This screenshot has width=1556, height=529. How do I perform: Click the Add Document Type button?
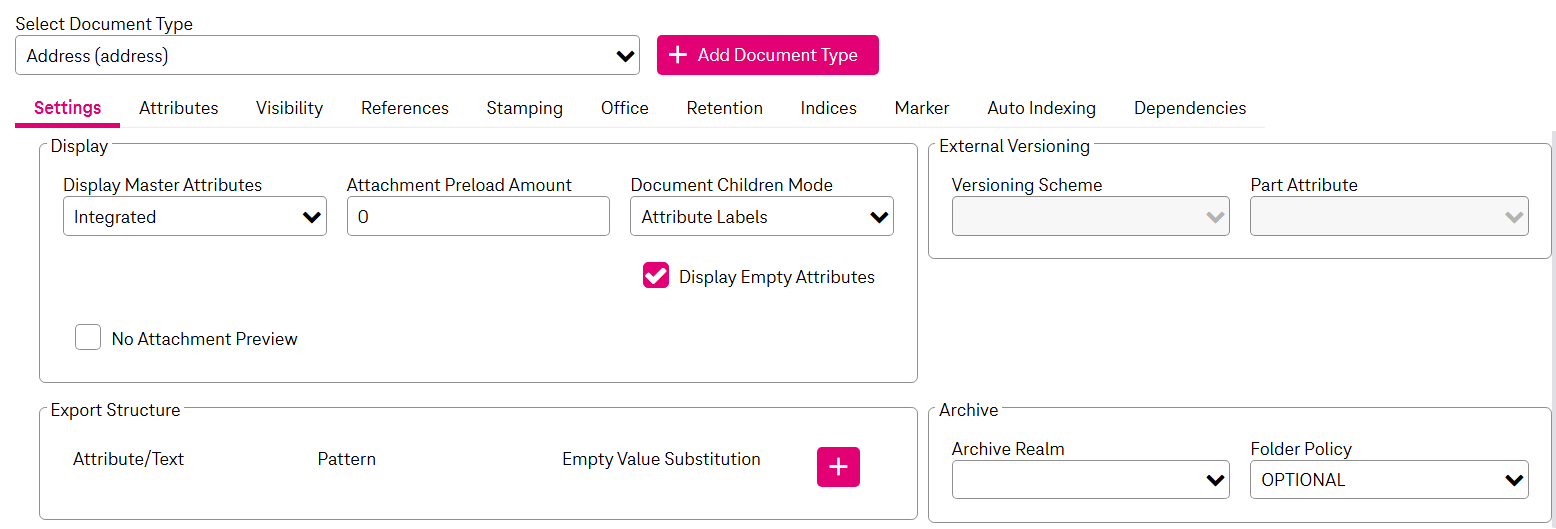pos(767,55)
